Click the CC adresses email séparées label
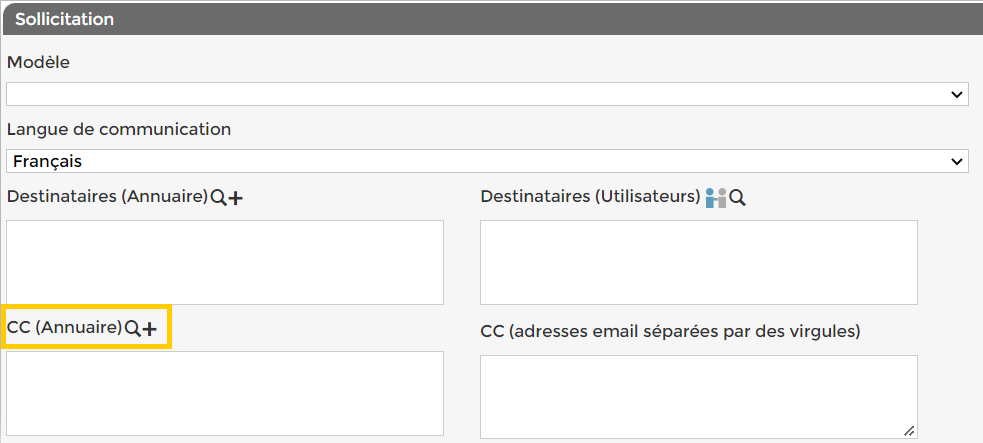 (x=670, y=330)
